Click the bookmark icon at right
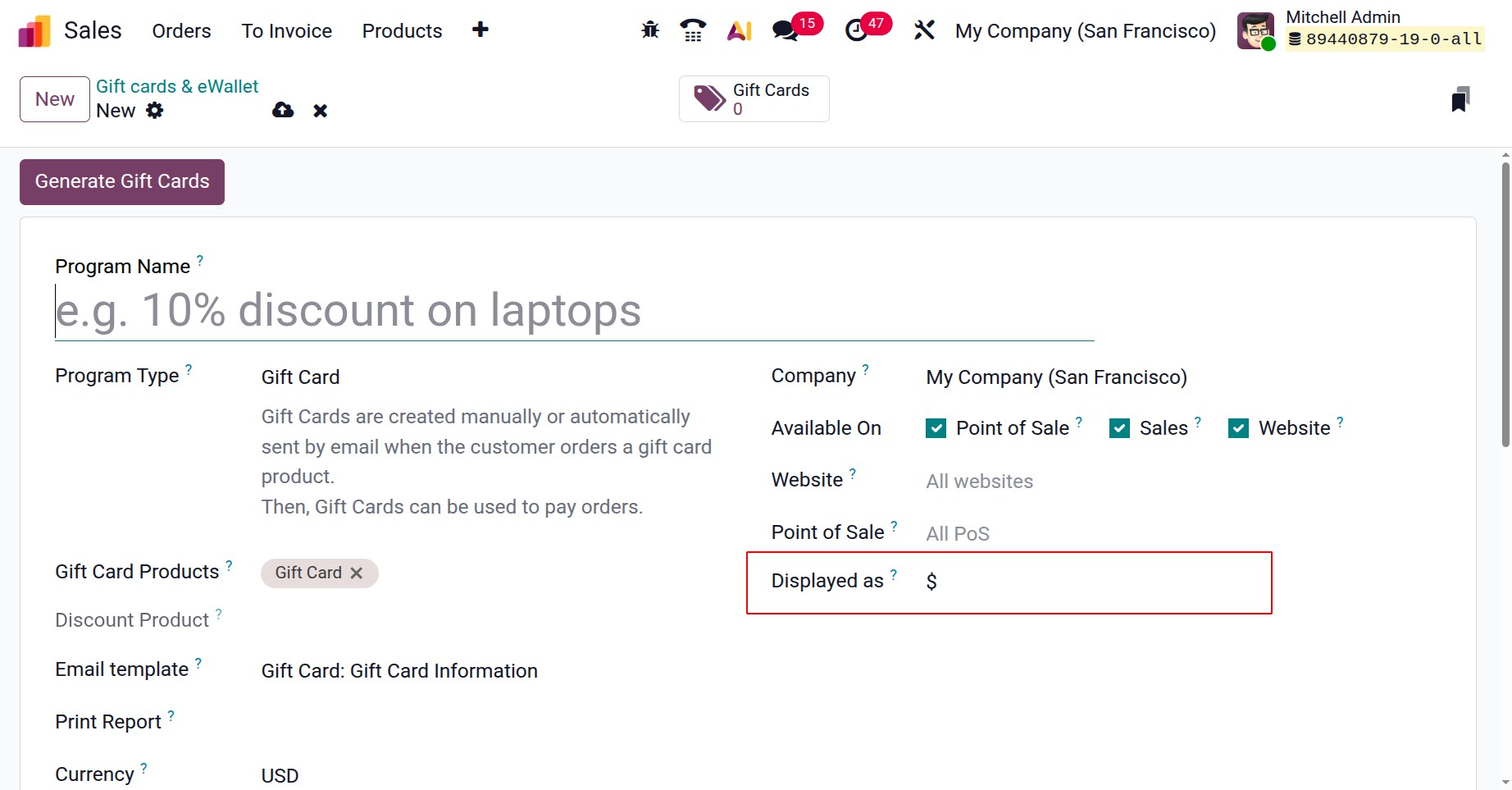The width and height of the screenshot is (1512, 790). [x=1460, y=99]
